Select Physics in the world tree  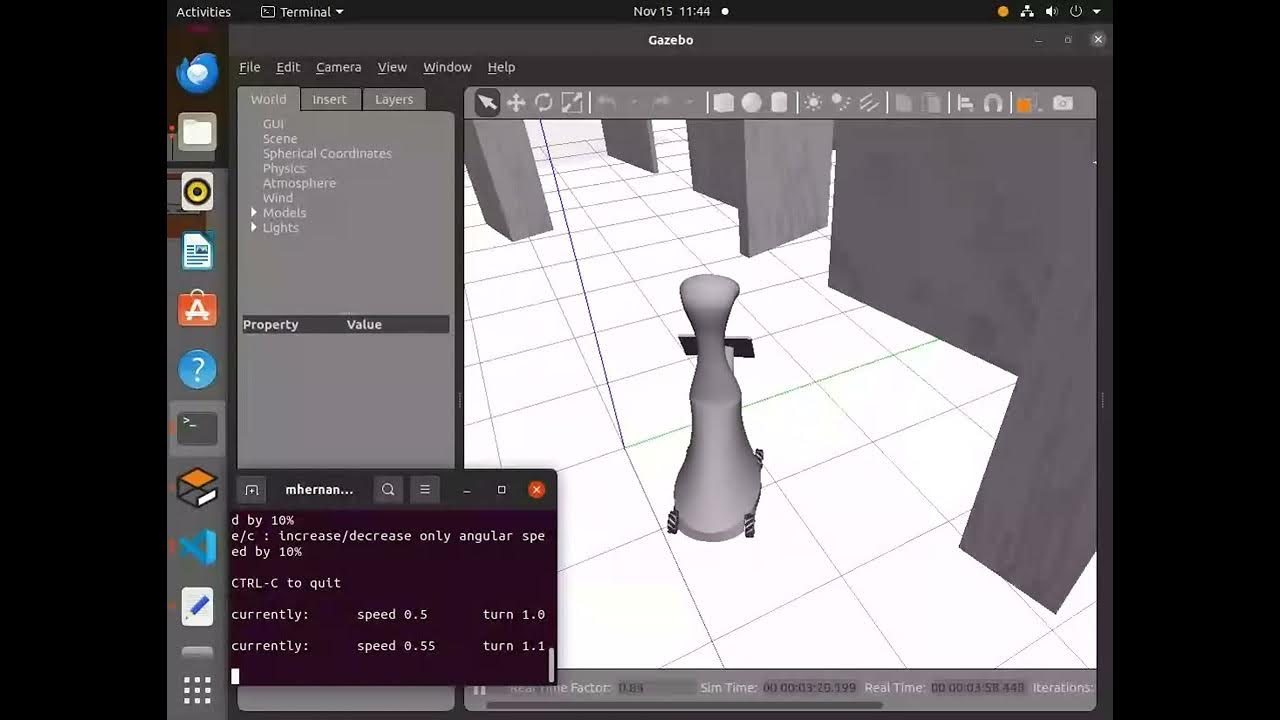284,168
